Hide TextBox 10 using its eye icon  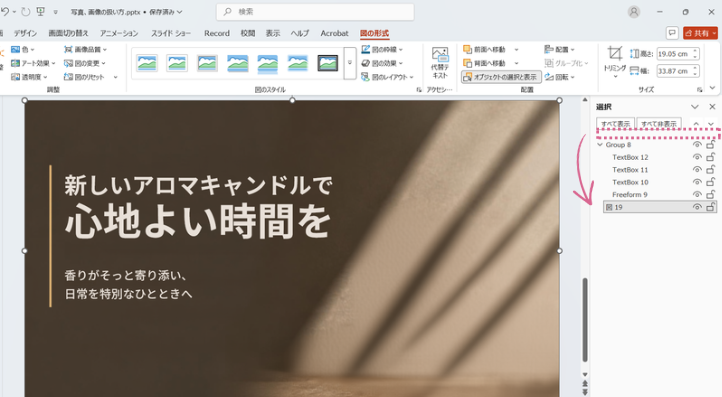(697, 182)
